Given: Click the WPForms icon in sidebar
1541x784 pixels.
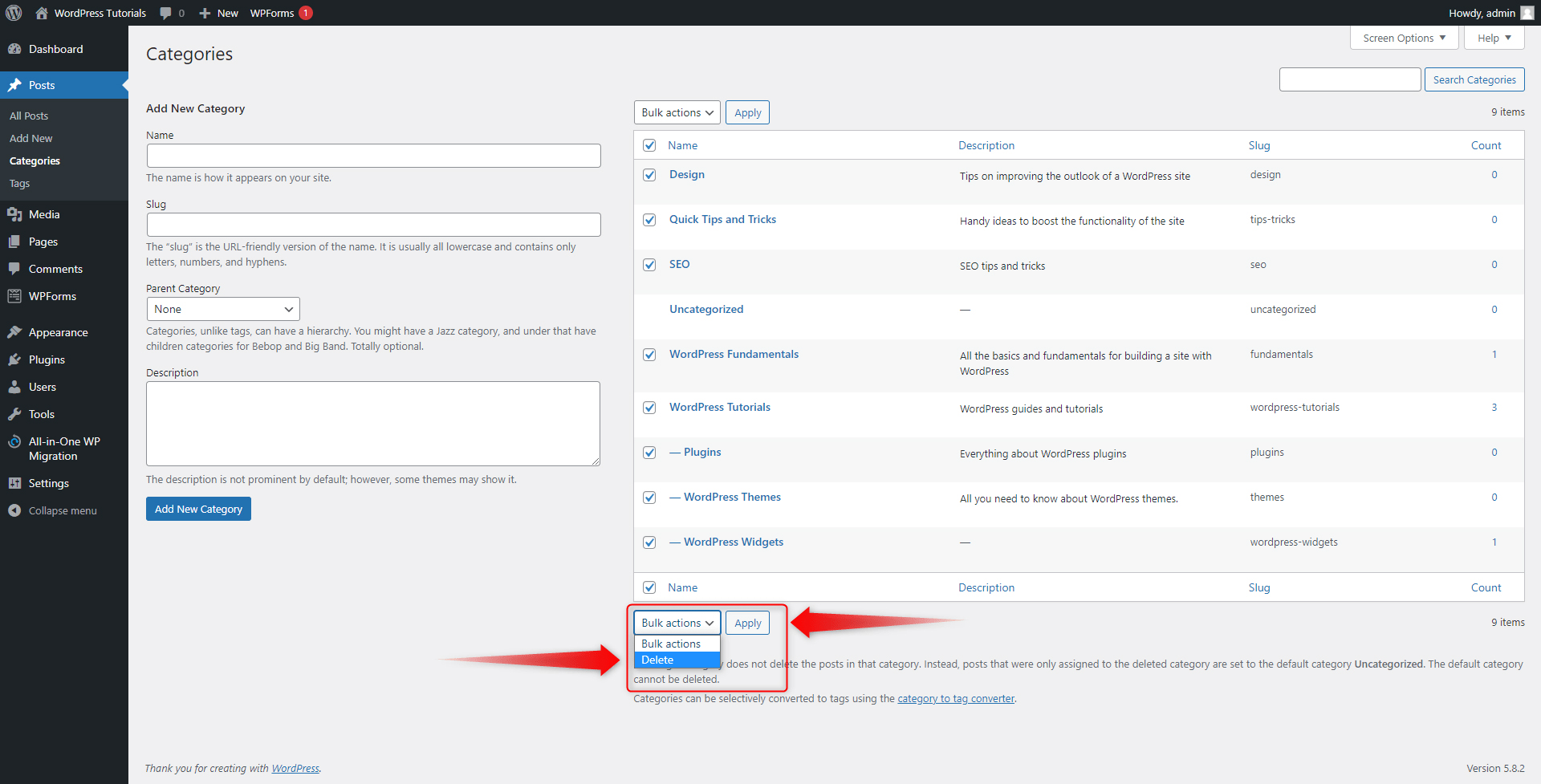Looking at the screenshot, I should pos(14,296).
